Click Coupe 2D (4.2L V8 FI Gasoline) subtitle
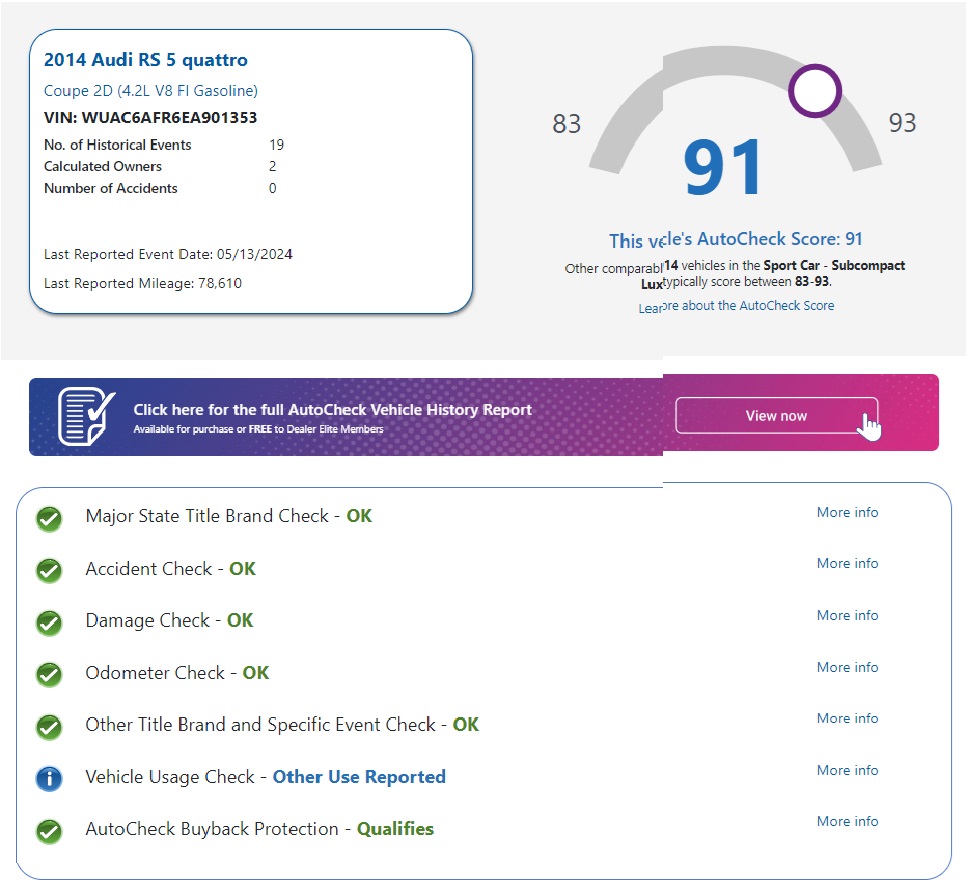969x882 pixels. coord(151,91)
